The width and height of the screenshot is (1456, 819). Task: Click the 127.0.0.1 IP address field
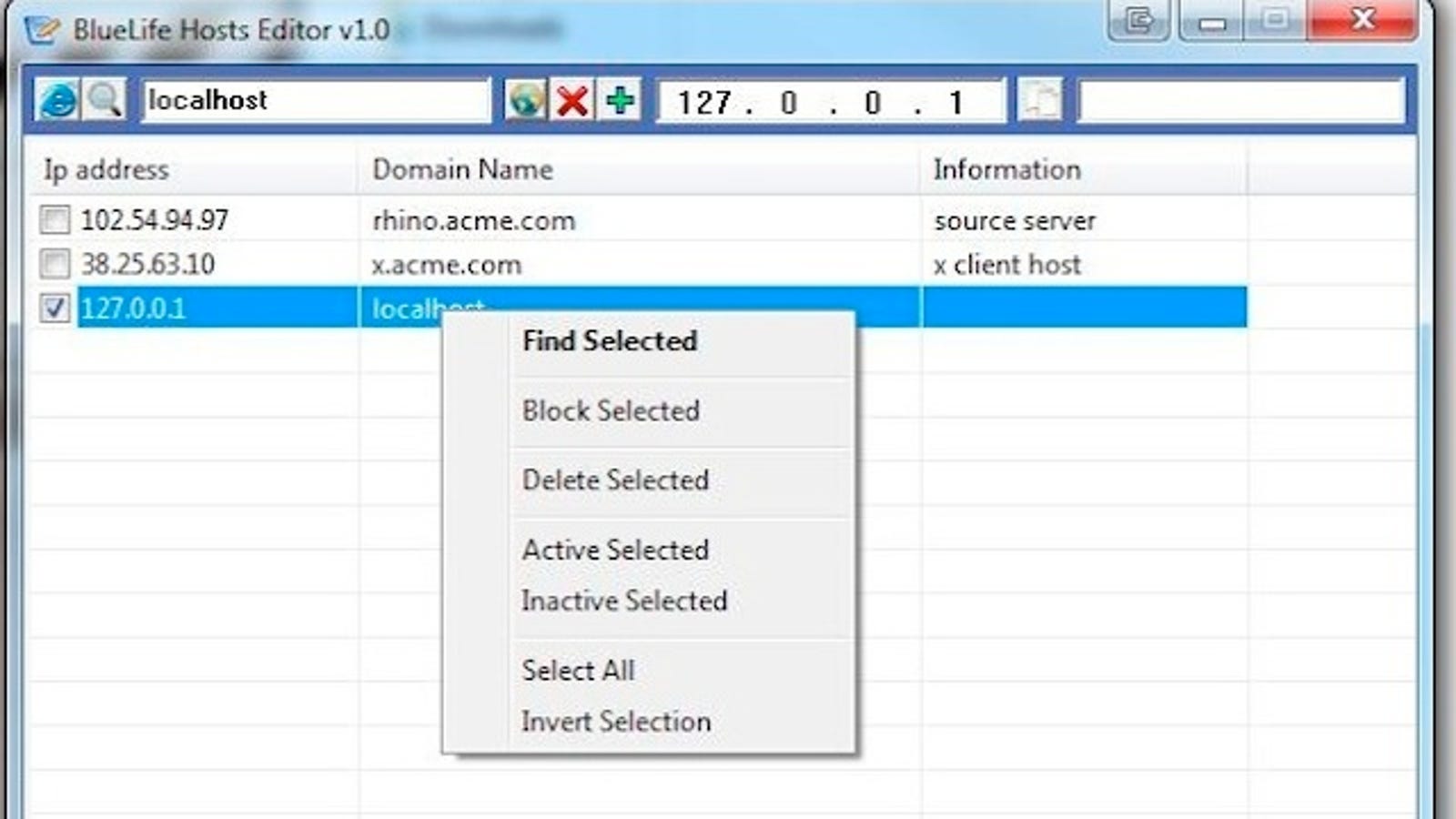click(x=831, y=101)
